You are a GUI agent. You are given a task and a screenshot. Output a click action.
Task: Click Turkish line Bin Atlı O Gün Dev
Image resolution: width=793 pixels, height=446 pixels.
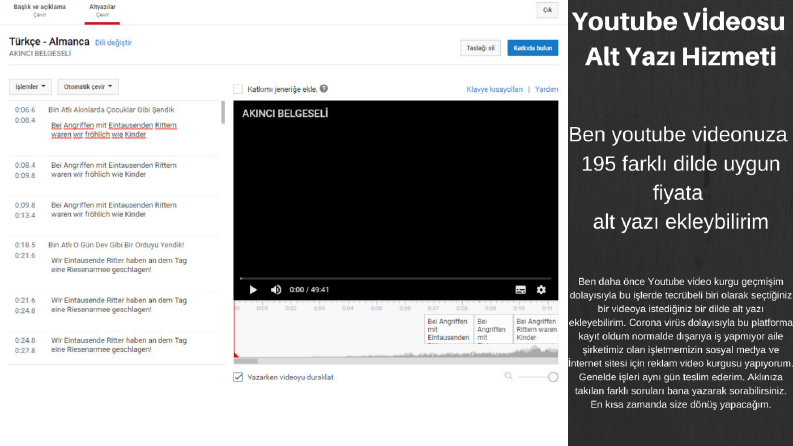click(116, 245)
